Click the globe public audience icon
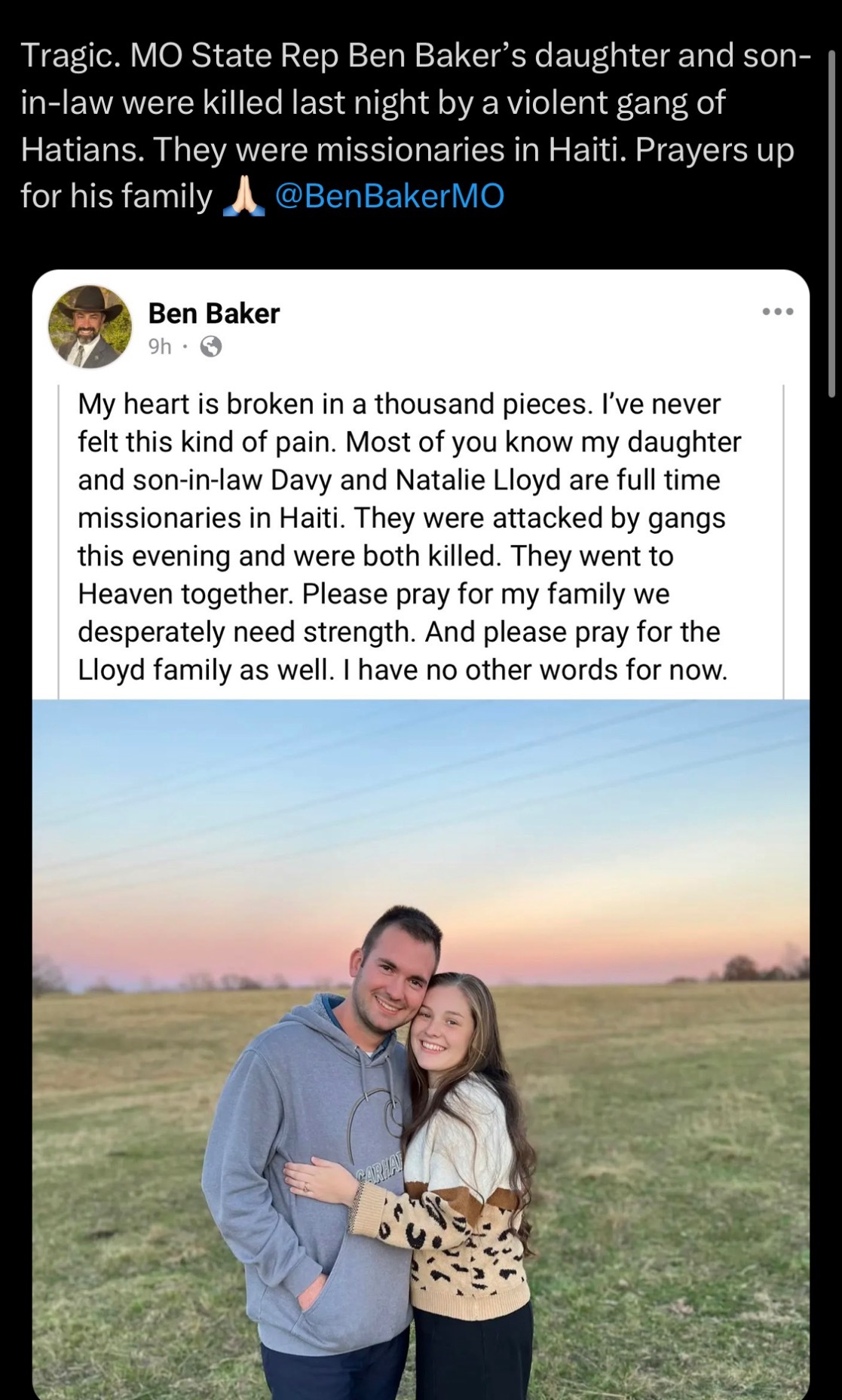This screenshot has height=1400, width=842. pos(211,347)
